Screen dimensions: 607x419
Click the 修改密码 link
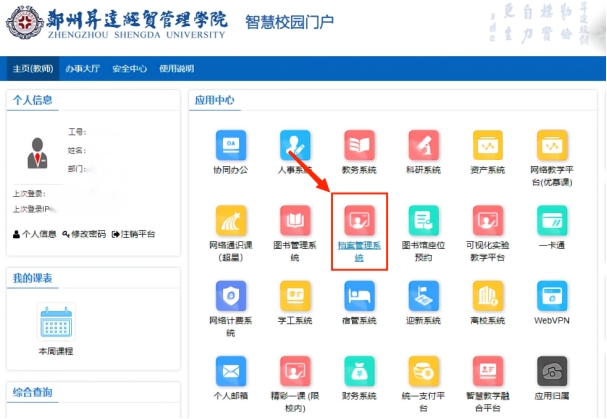tap(83, 234)
